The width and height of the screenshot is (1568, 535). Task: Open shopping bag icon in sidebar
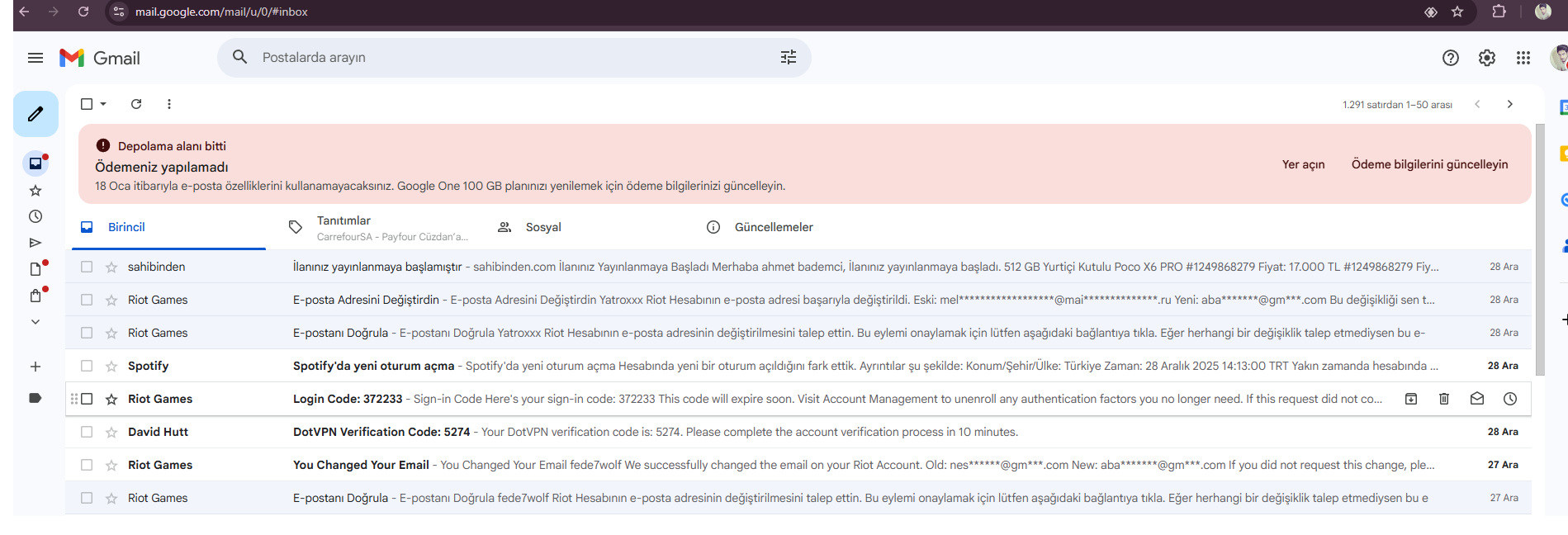tap(36, 296)
